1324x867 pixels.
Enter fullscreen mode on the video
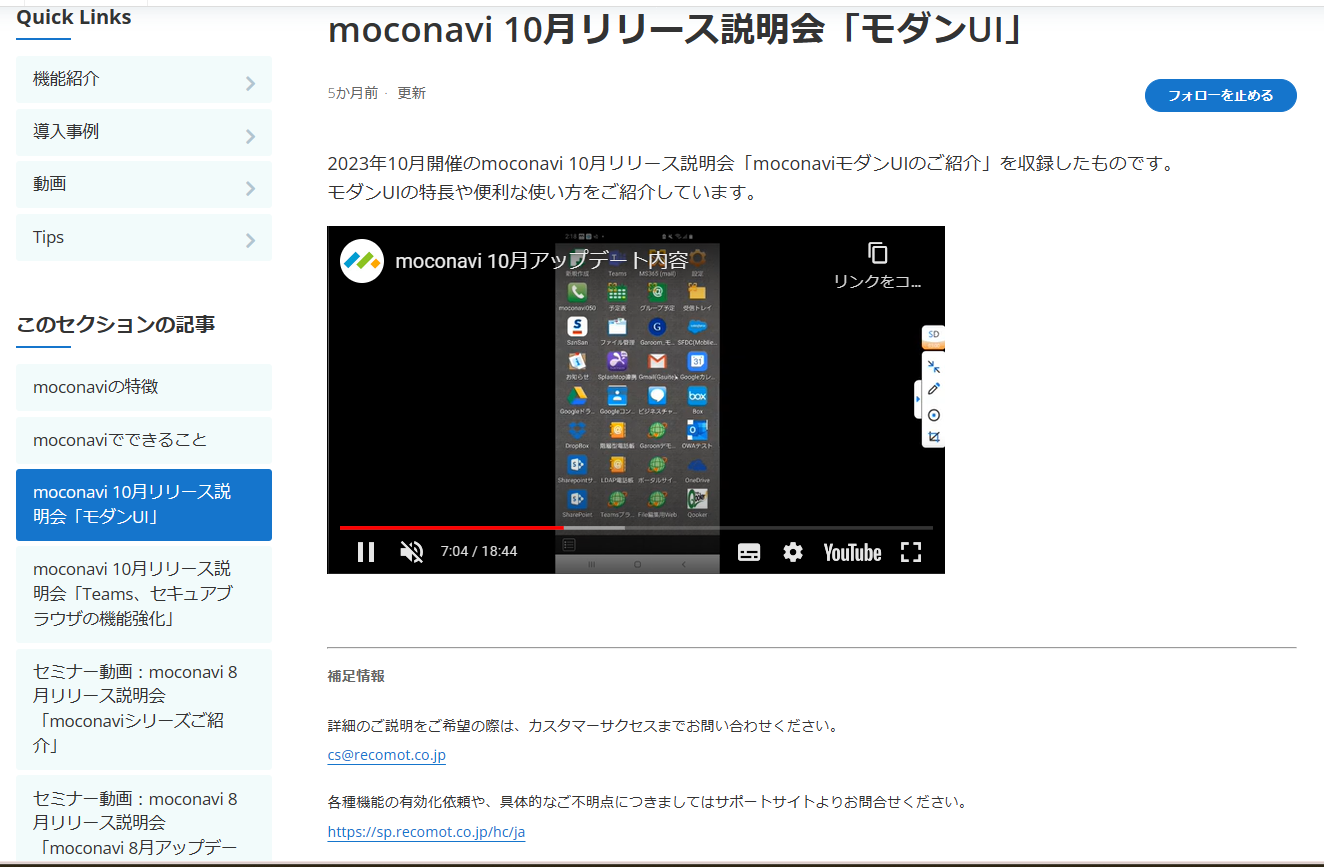click(910, 552)
